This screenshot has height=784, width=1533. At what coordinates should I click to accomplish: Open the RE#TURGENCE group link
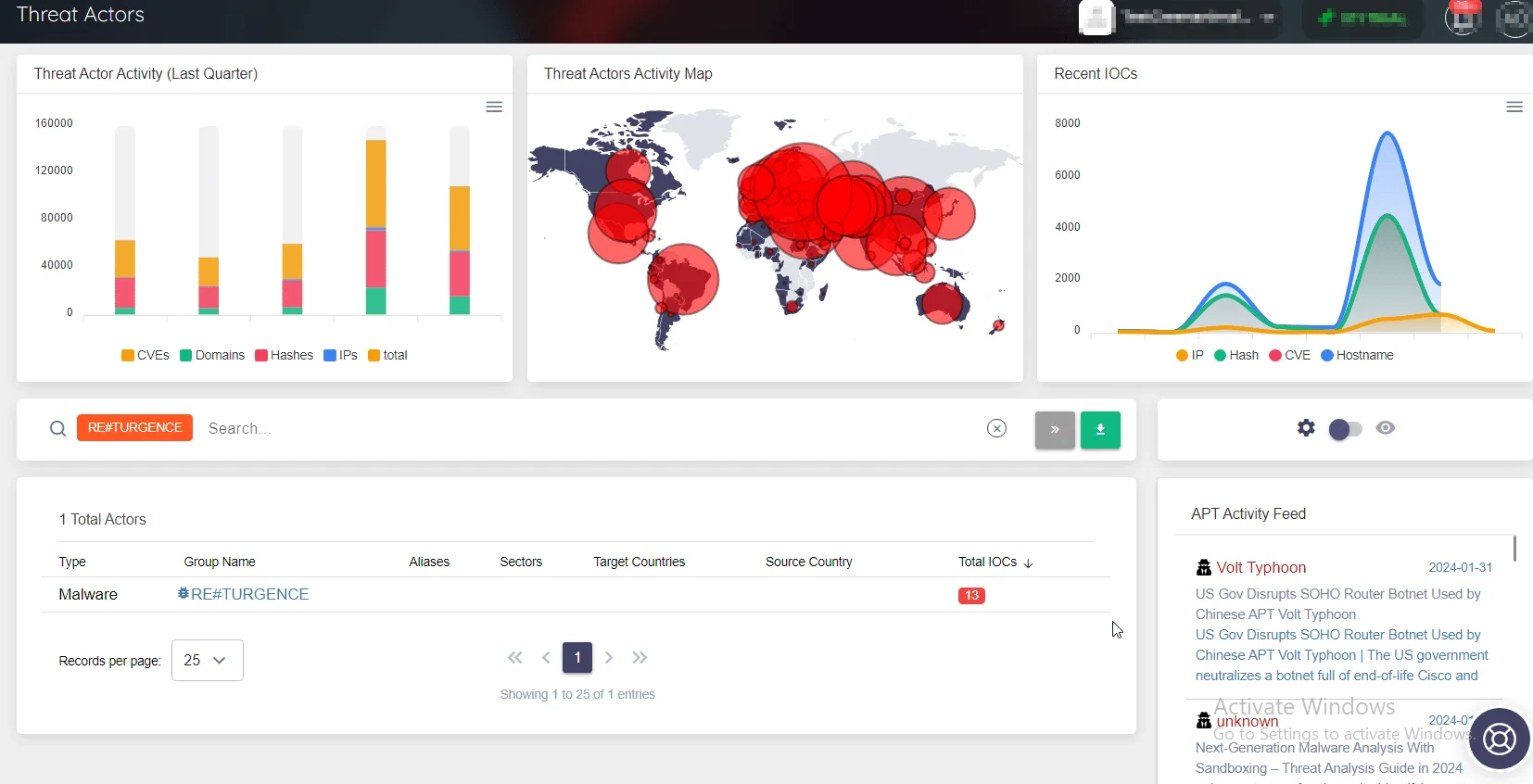tap(250, 594)
